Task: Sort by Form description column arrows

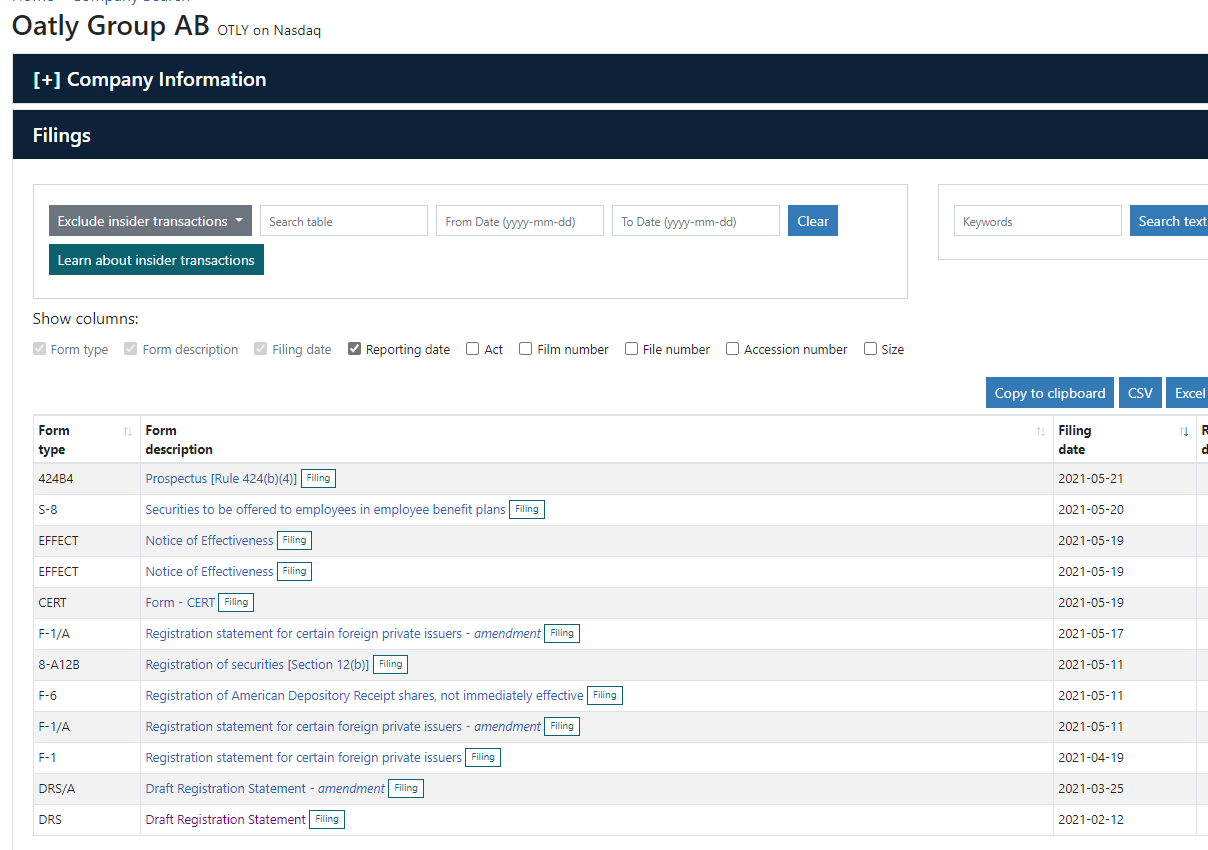Action: (1040, 431)
